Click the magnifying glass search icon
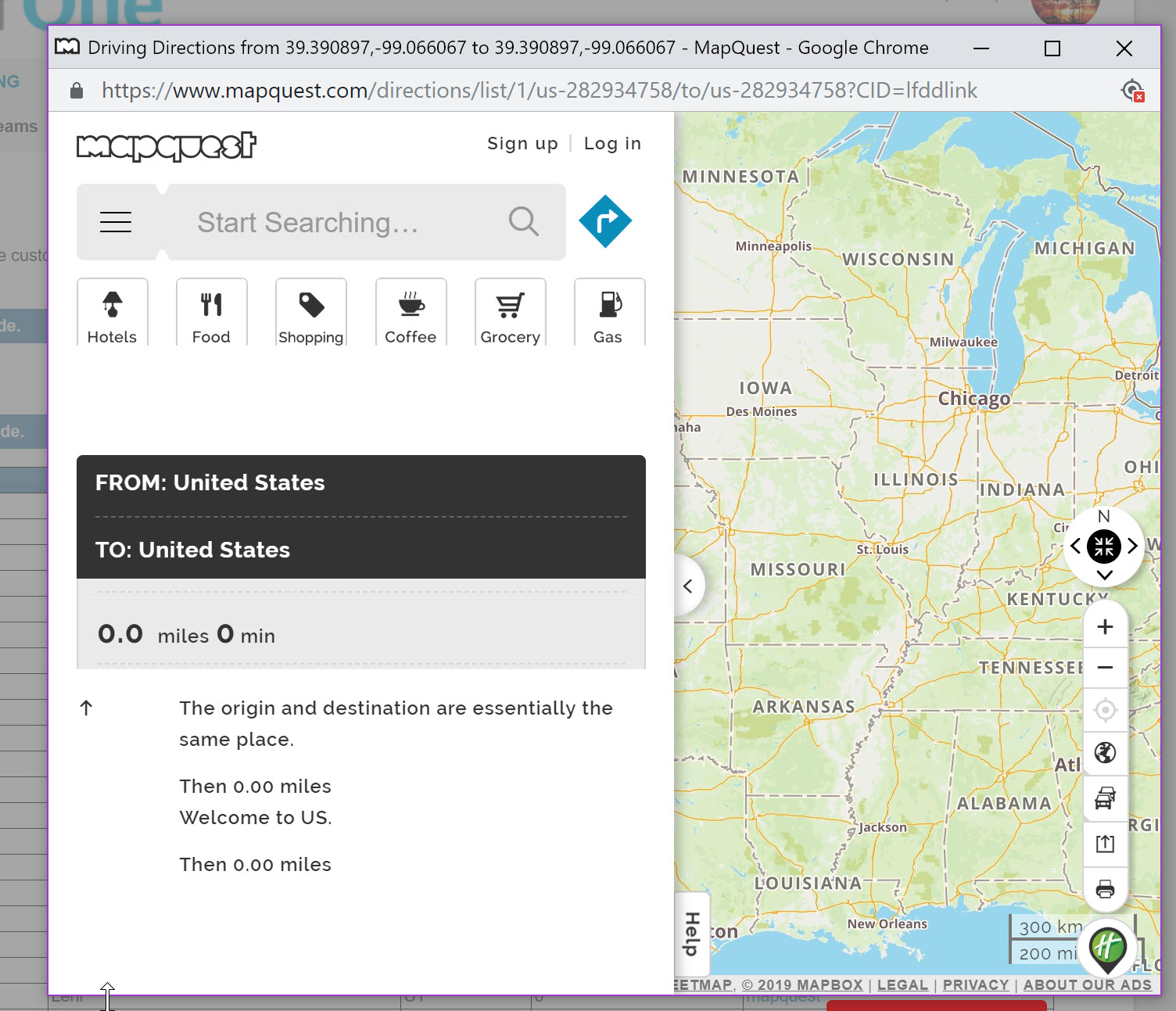 [523, 222]
